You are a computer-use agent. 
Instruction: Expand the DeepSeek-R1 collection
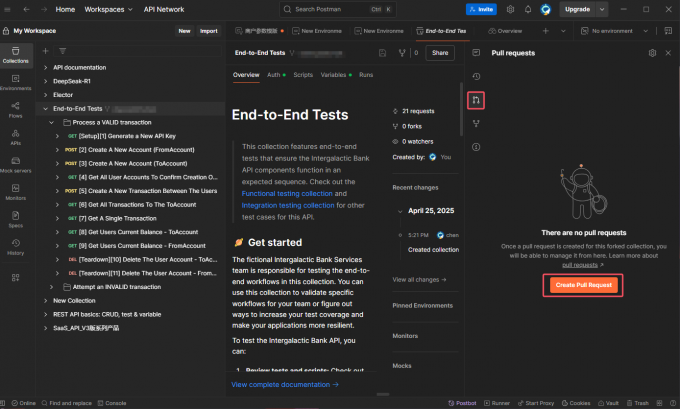click(x=46, y=81)
